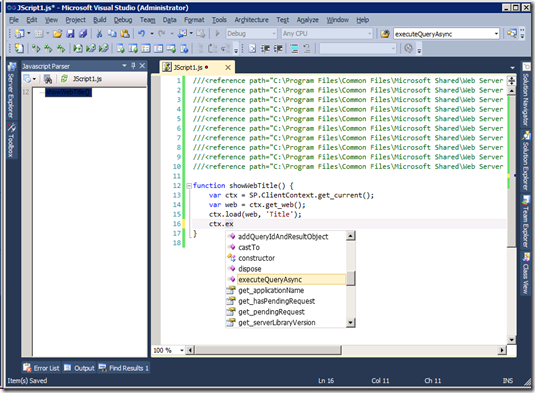
Task: Click the Find in Files folder icon
Action: tap(385, 34)
